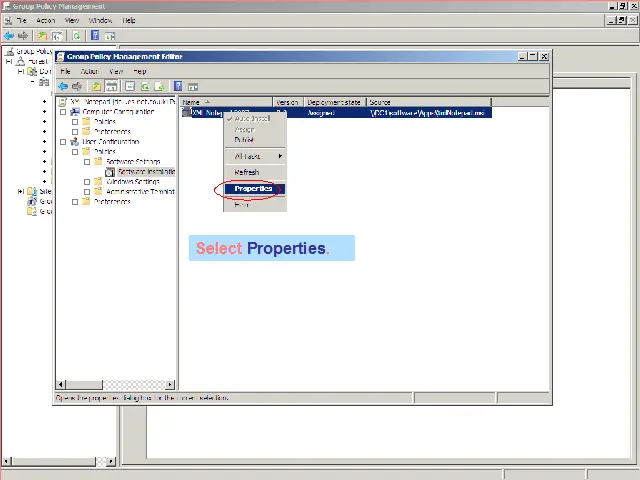Click the Up one level folder icon in editor

(96, 87)
